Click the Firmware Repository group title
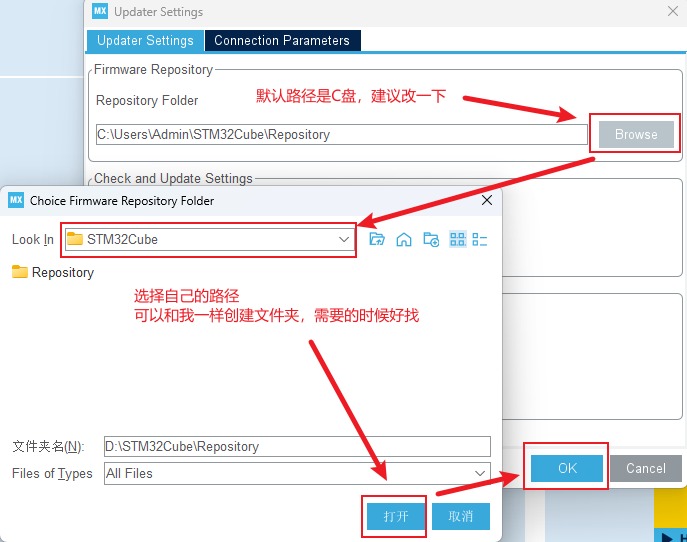The image size is (687, 542). coord(153,69)
